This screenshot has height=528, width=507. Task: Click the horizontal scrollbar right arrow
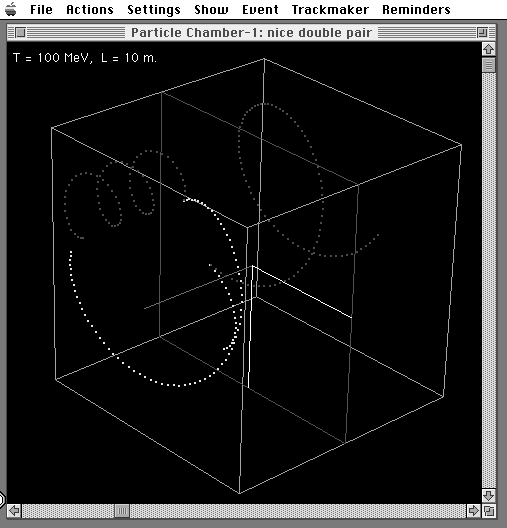(474, 511)
